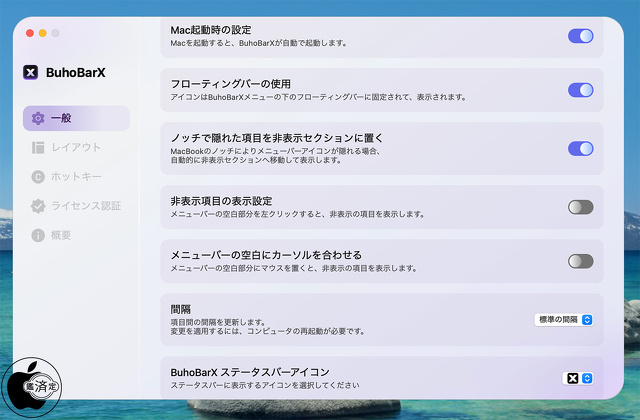Click the BuhoBarX logo icon in sidebar
Screen dimensions: 640x420
click(x=31, y=72)
